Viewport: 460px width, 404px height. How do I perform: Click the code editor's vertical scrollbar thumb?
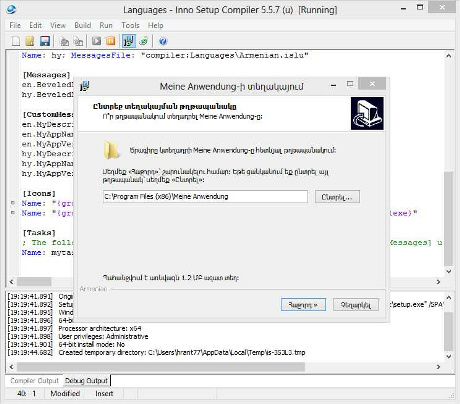[449, 219]
